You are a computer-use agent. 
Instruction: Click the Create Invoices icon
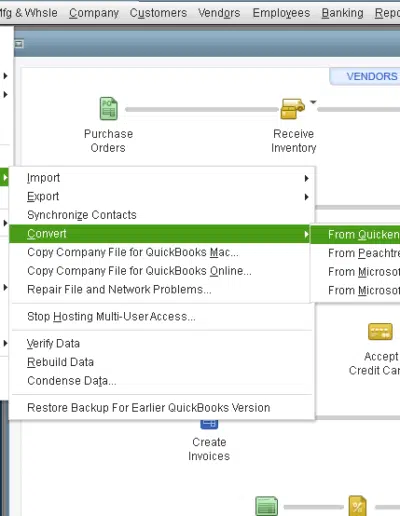pos(209,424)
